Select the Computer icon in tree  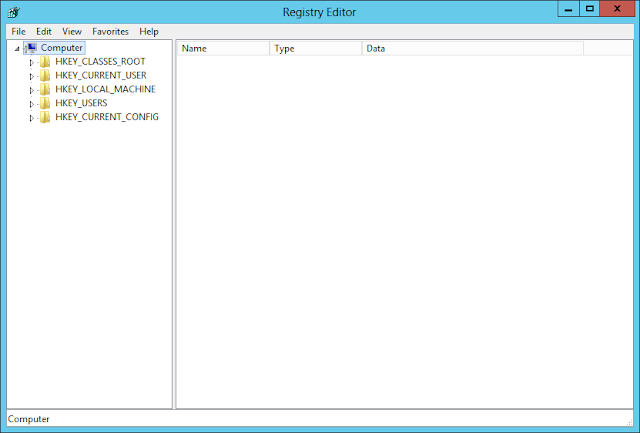pos(31,48)
